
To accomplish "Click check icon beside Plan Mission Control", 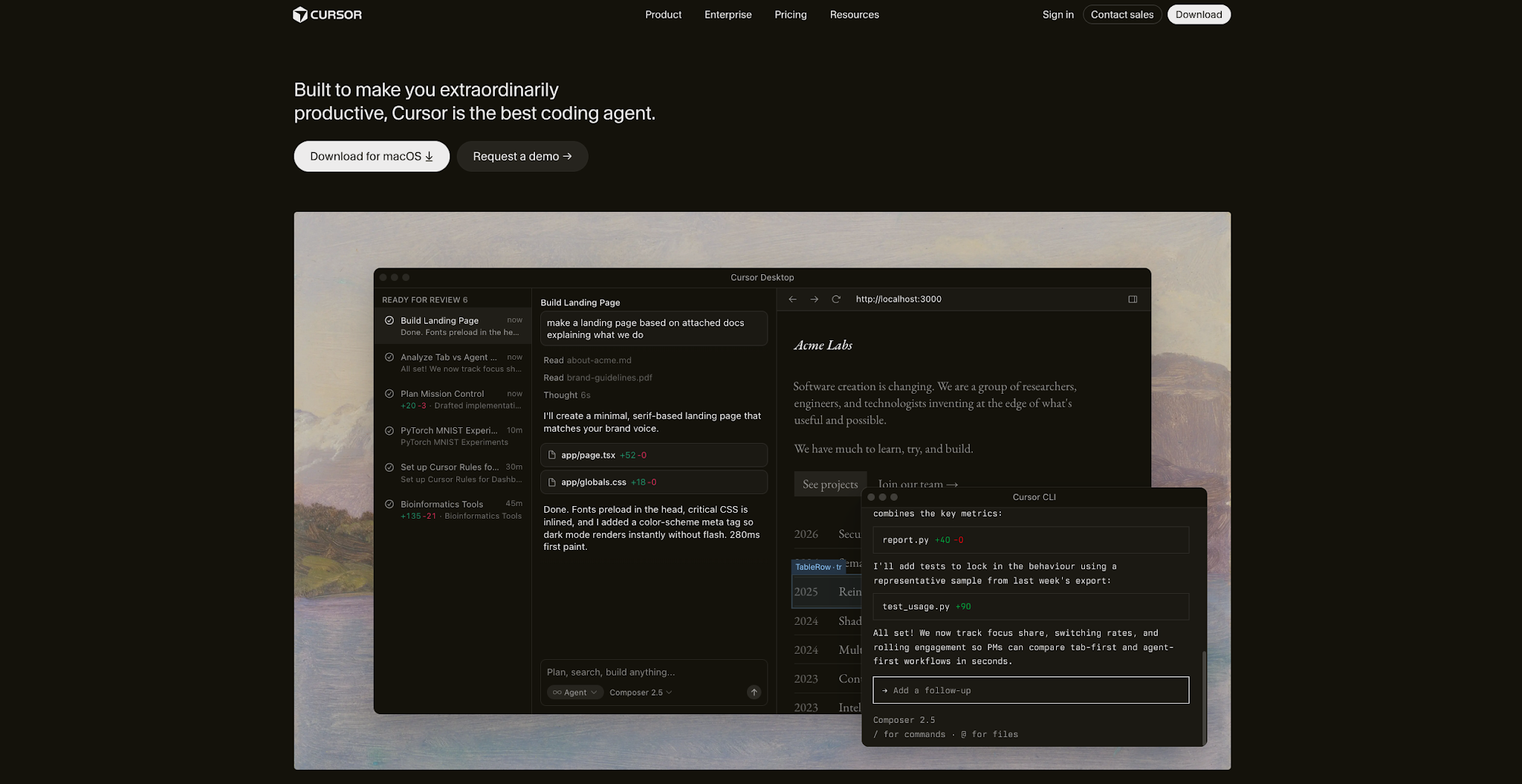I will pos(389,394).
